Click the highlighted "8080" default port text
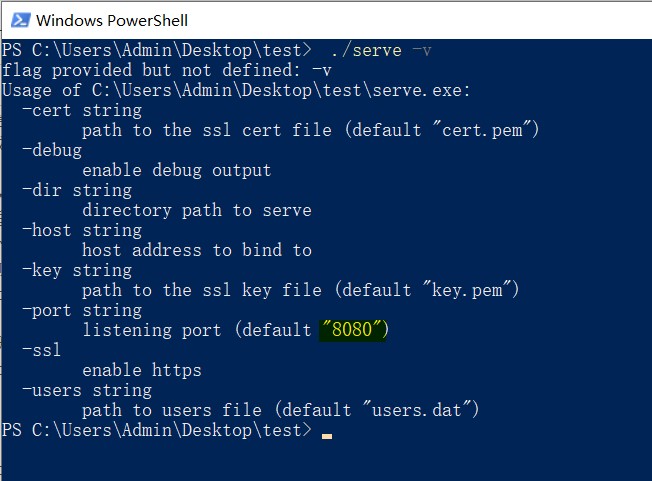Viewport: 652px width, 481px height. 354,330
